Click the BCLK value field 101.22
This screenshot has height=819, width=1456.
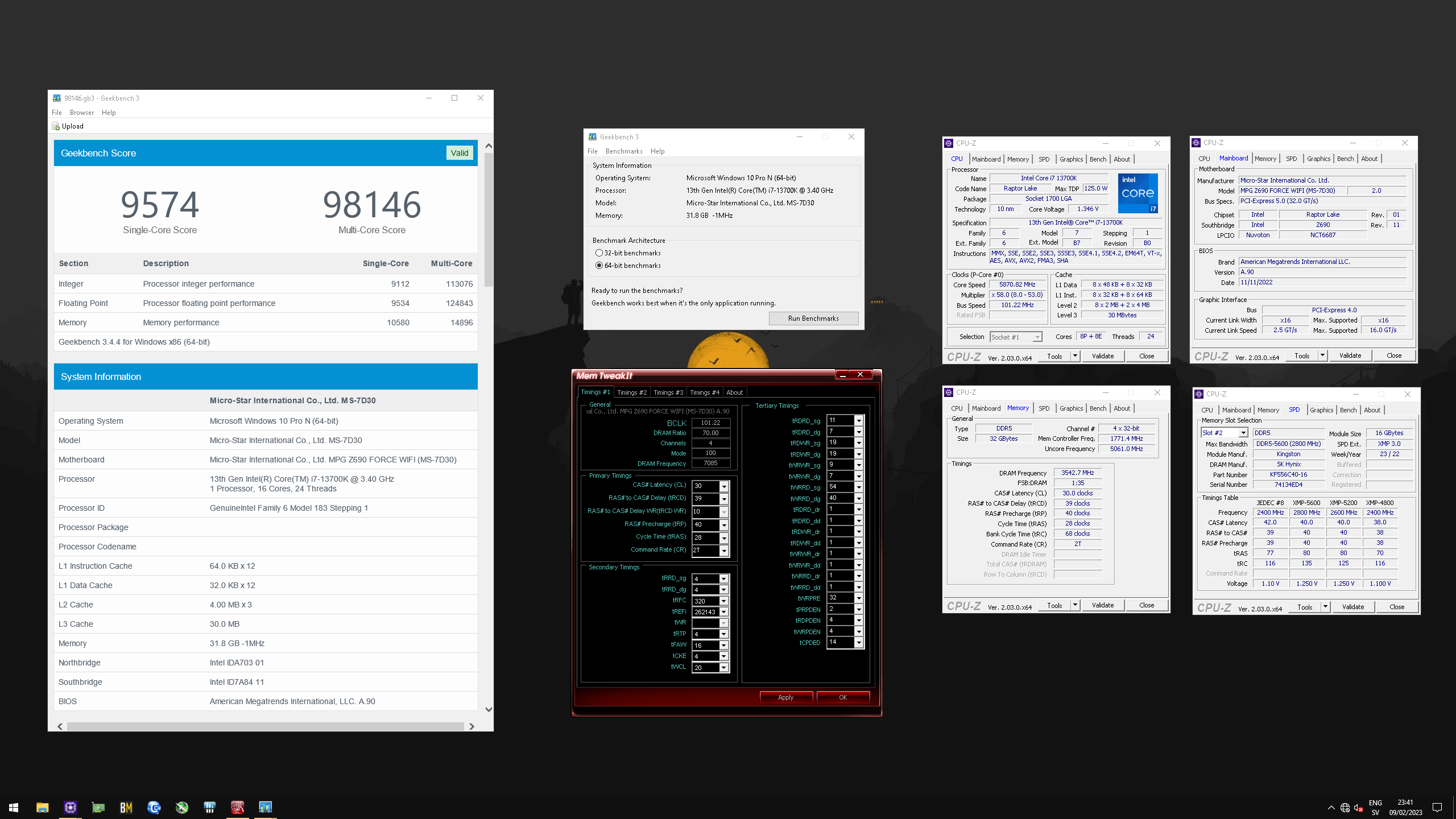coord(711,423)
